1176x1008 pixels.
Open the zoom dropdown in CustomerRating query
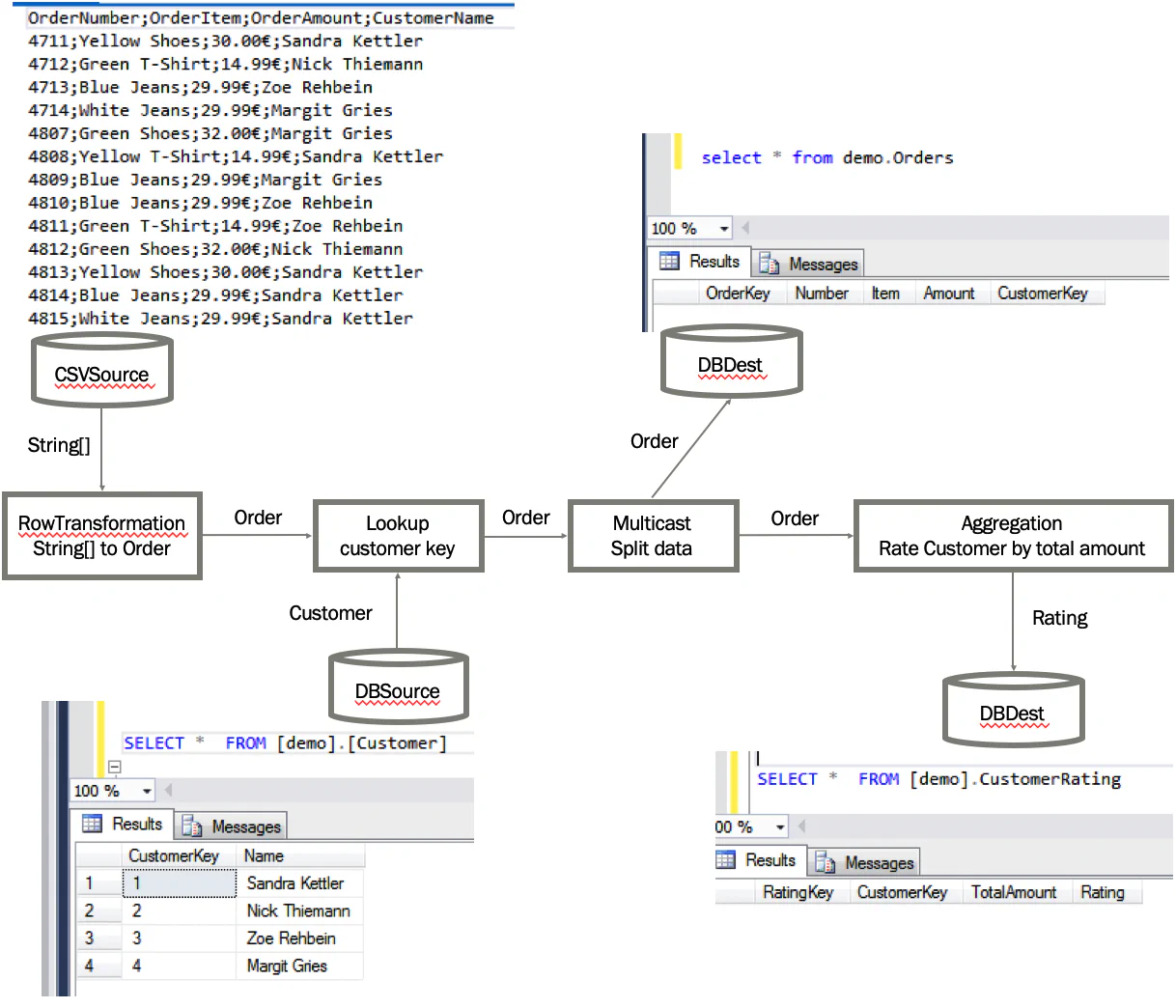pos(780,827)
